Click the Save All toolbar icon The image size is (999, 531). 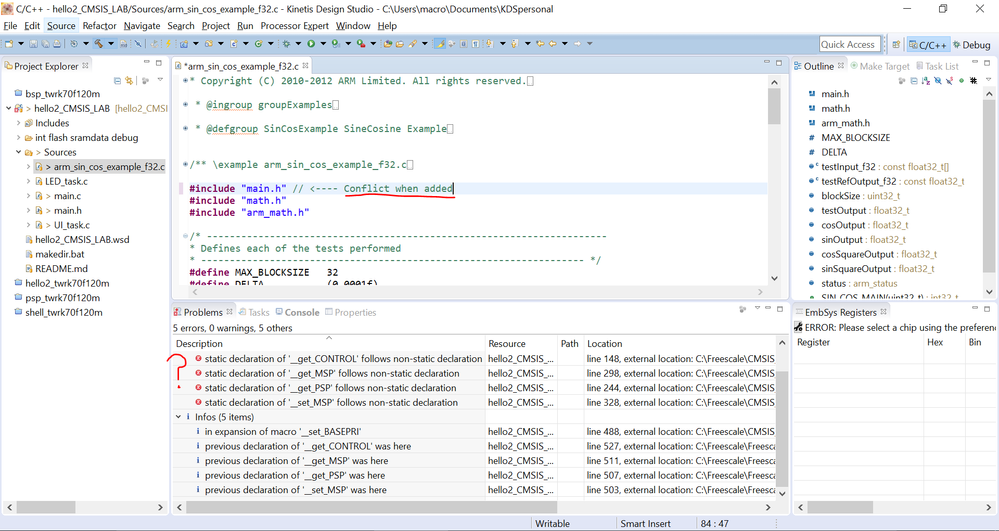point(45,44)
